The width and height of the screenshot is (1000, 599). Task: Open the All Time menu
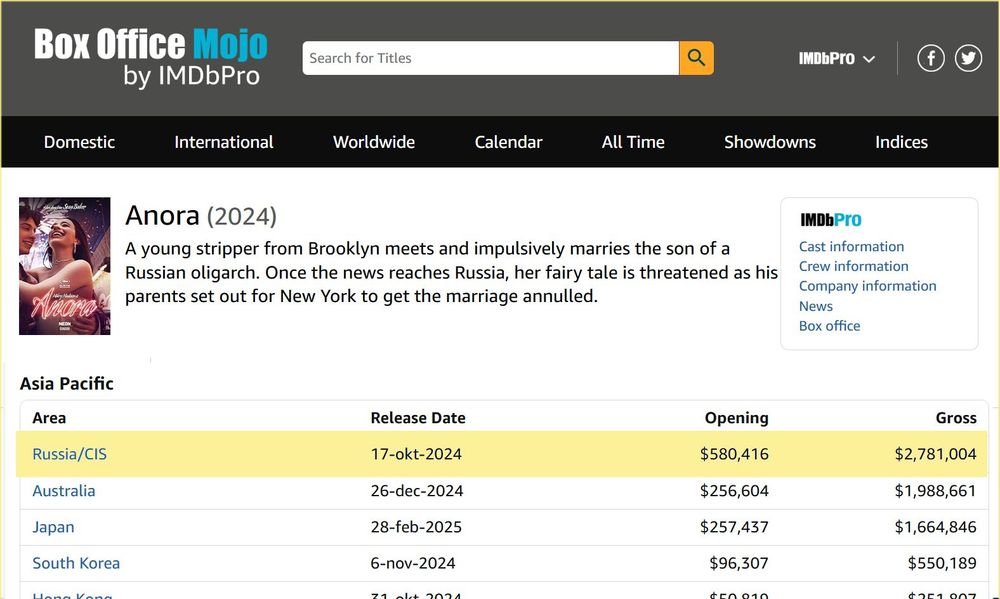tap(633, 142)
